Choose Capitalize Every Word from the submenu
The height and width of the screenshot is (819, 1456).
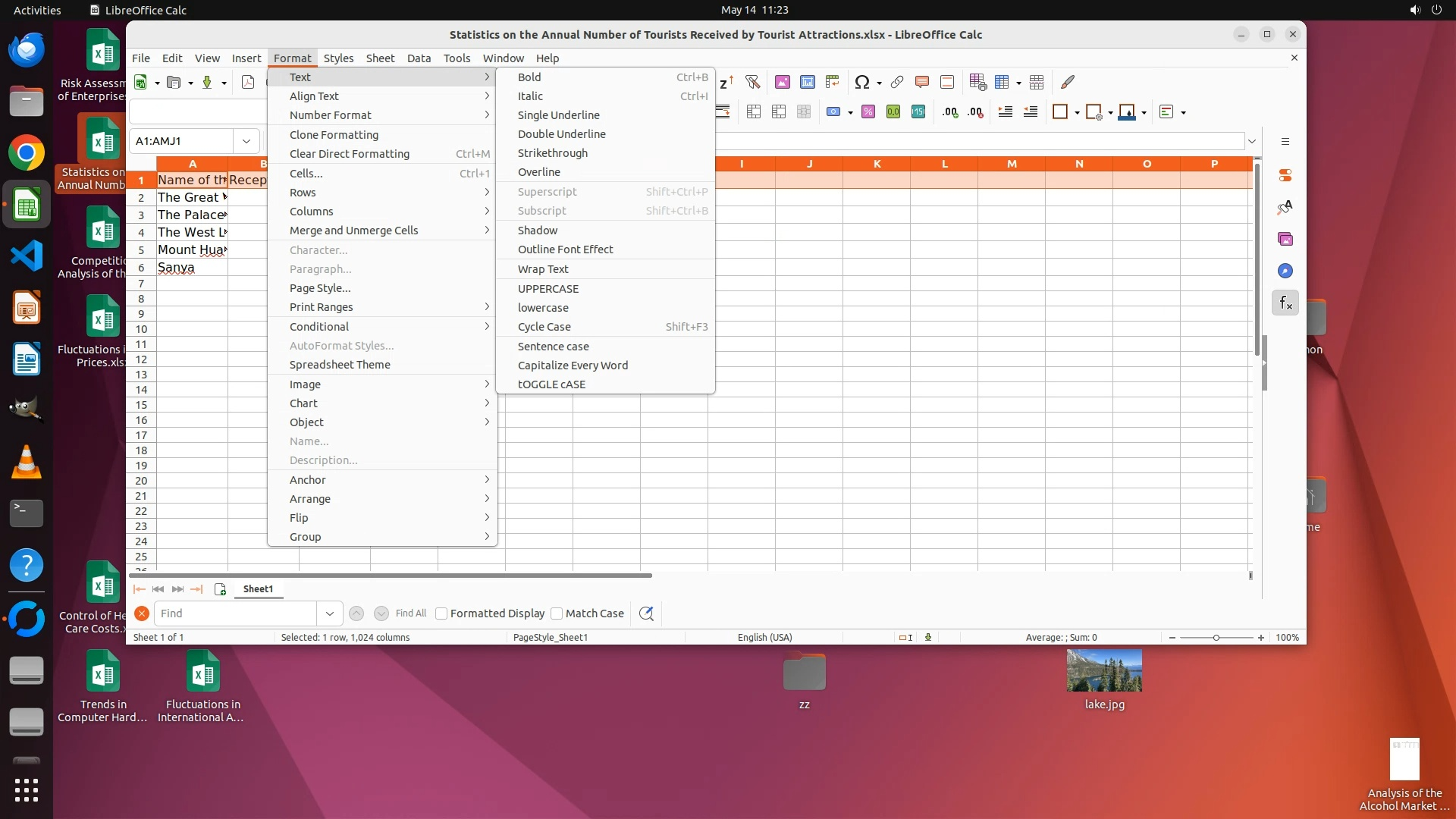tap(573, 366)
